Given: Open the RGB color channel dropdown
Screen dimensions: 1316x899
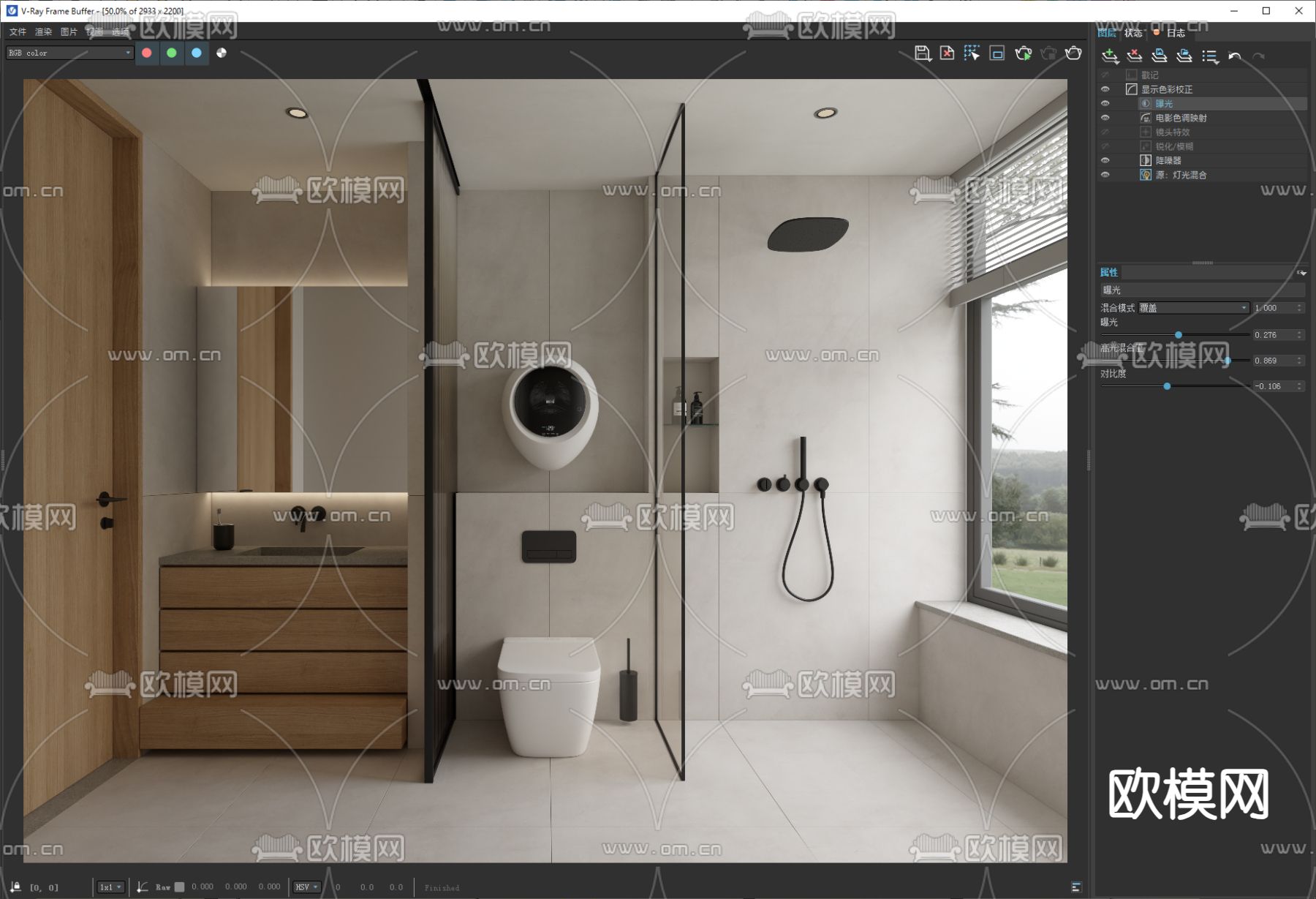Looking at the screenshot, I should click(69, 53).
